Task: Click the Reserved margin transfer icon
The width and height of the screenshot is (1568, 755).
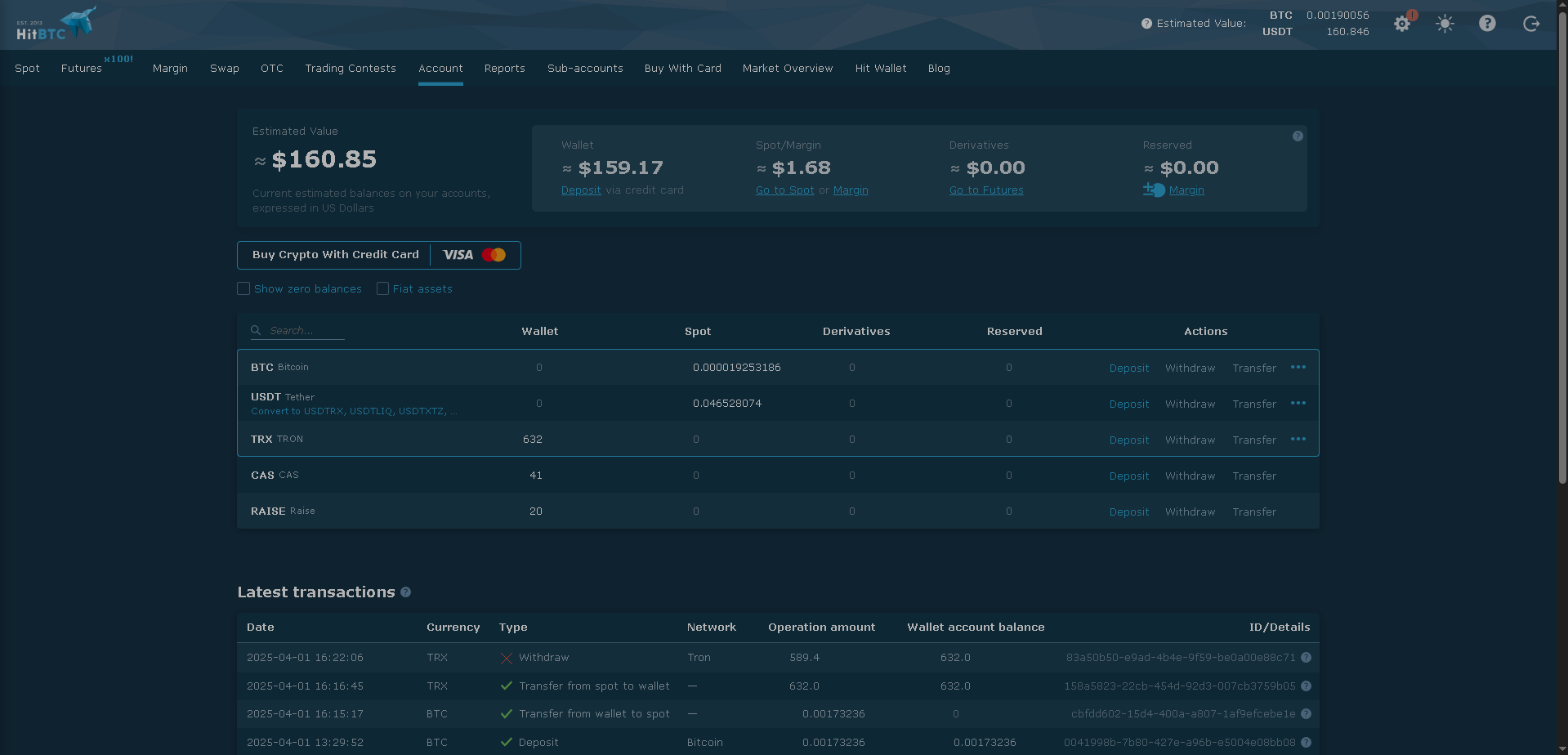Action: [x=1154, y=190]
